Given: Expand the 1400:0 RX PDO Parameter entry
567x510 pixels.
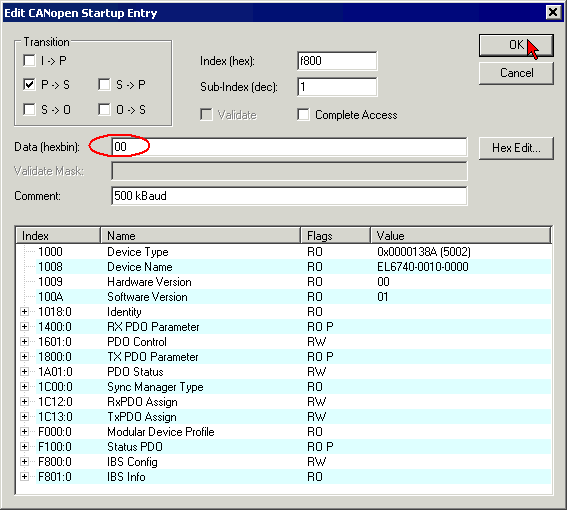Looking at the screenshot, I should [24, 327].
